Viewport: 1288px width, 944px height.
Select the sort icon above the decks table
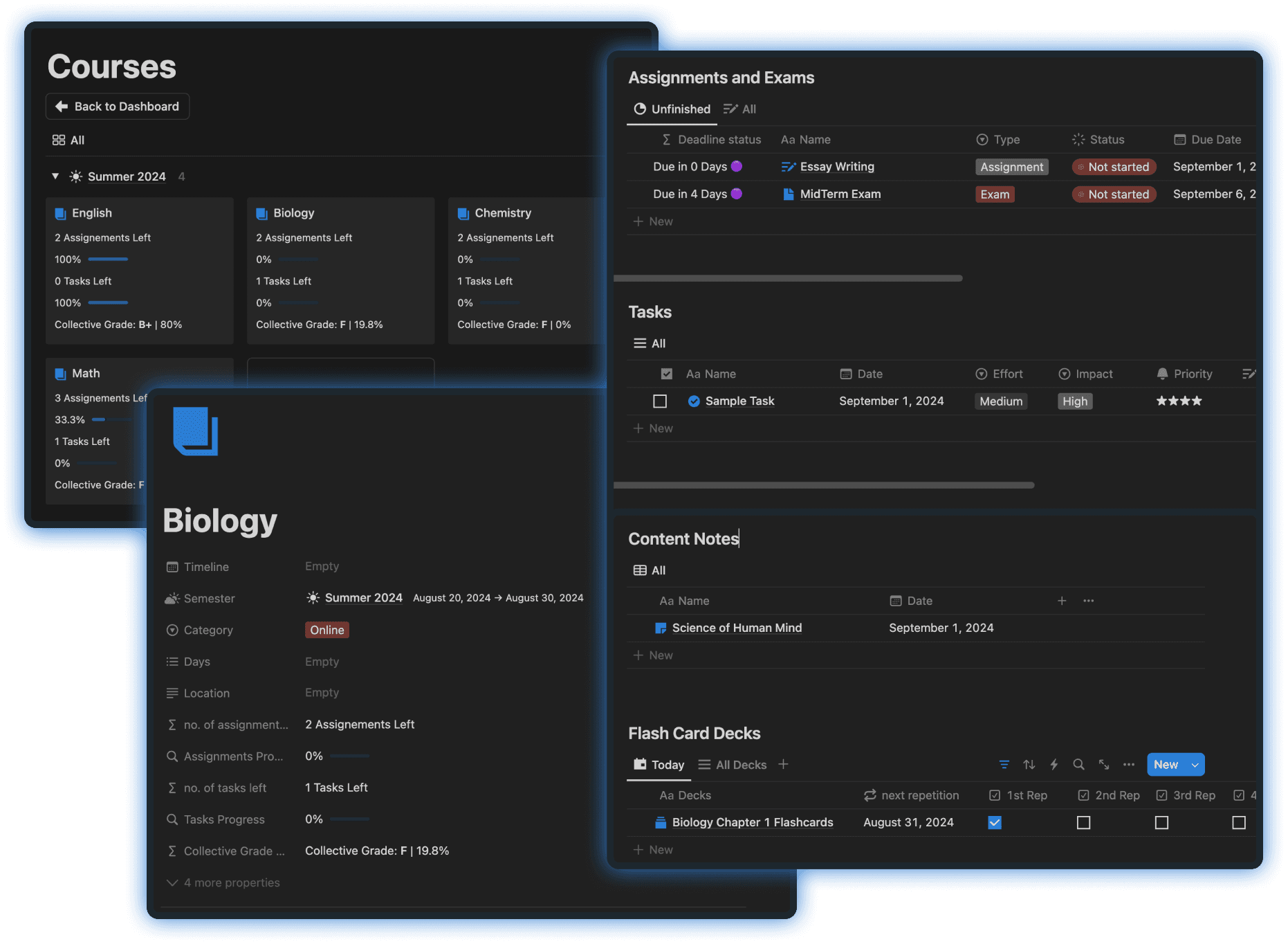[x=1029, y=765]
